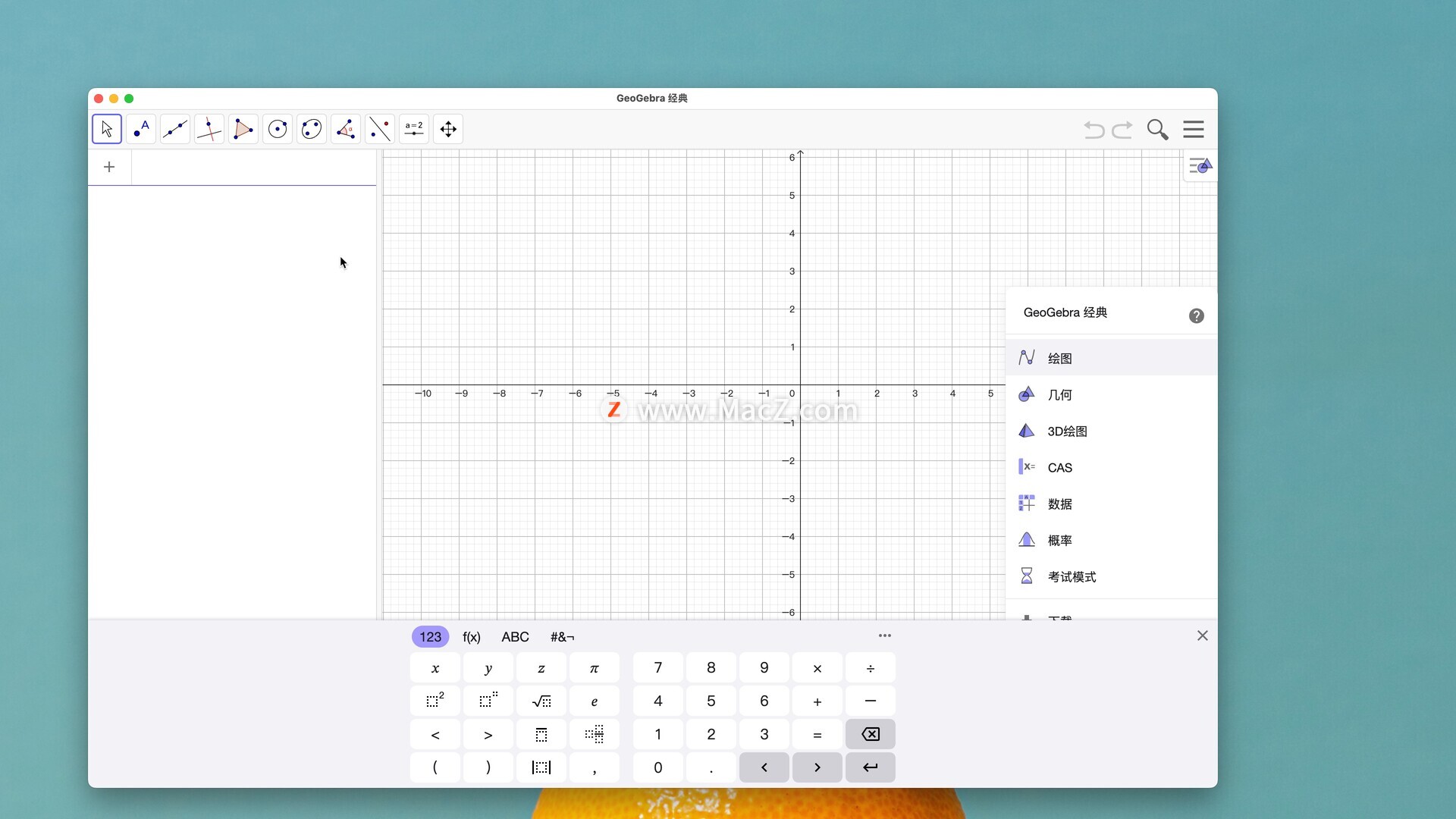Tap the Euler e key
The width and height of the screenshot is (1456, 819).
point(595,701)
